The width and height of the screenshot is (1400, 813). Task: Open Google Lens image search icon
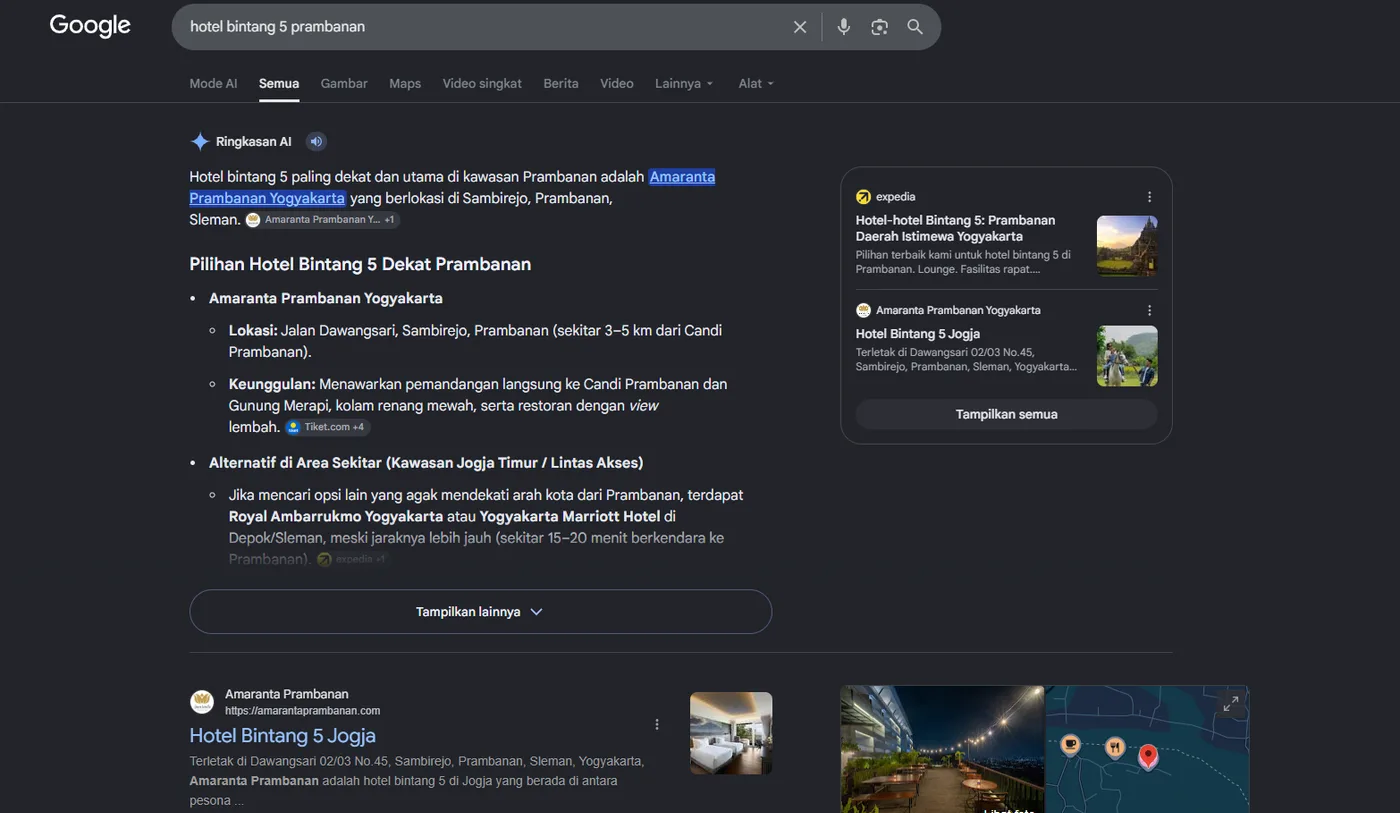(x=879, y=27)
